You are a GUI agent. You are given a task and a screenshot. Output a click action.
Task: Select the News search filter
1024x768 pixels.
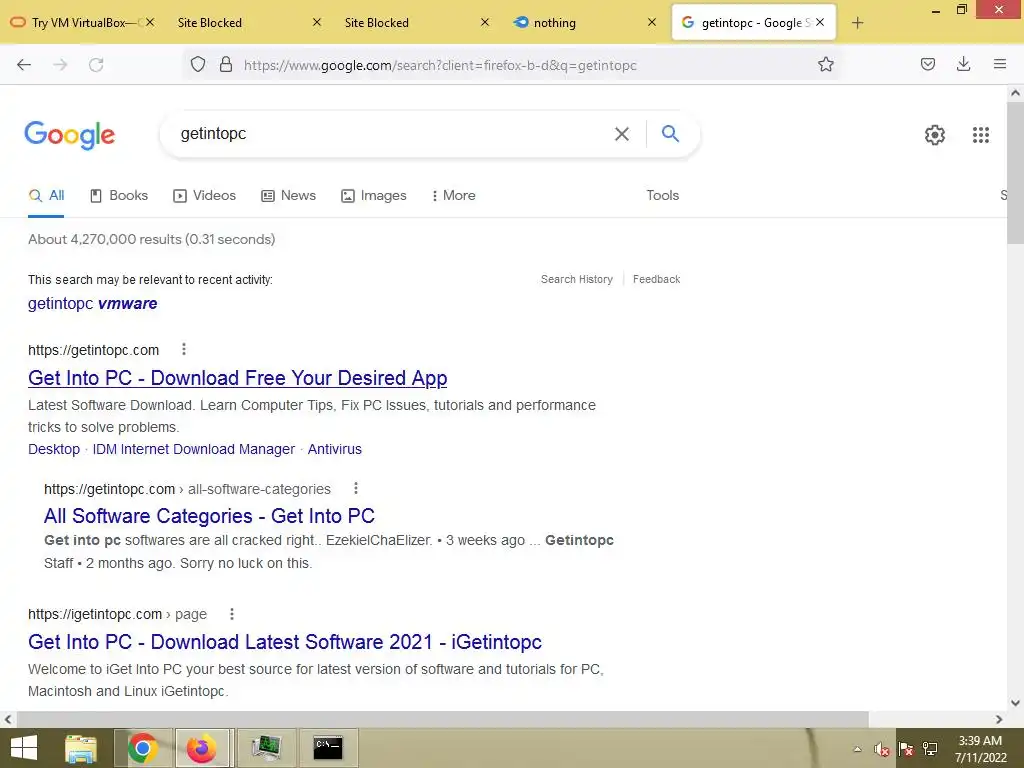(x=289, y=195)
